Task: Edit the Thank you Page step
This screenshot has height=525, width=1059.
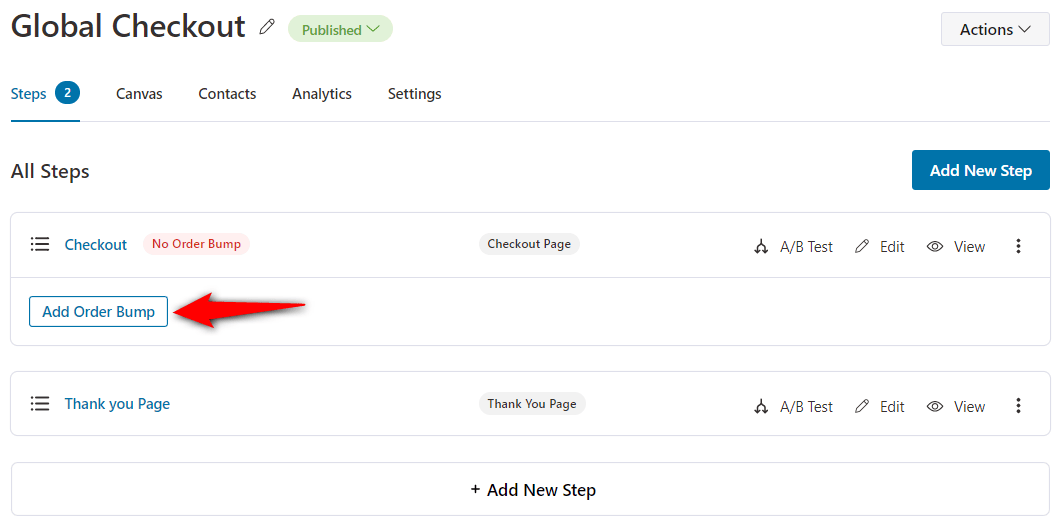Action: [x=879, y=406]
